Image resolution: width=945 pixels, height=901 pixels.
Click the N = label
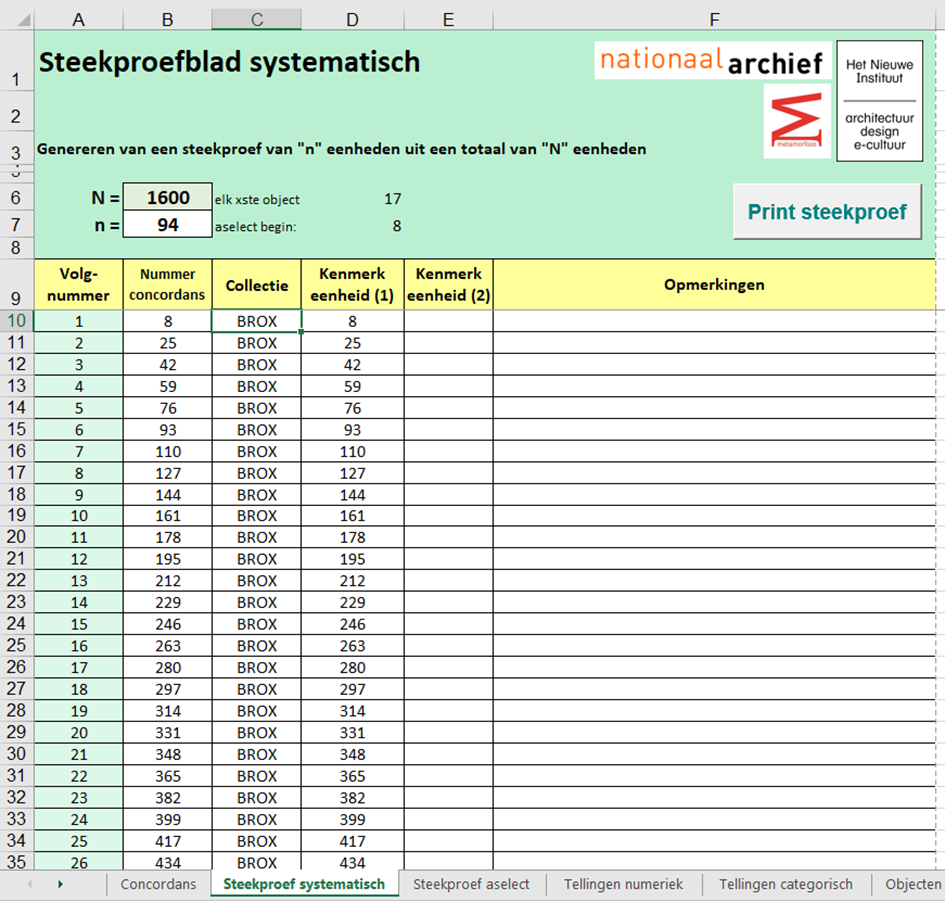coord(105,198)
